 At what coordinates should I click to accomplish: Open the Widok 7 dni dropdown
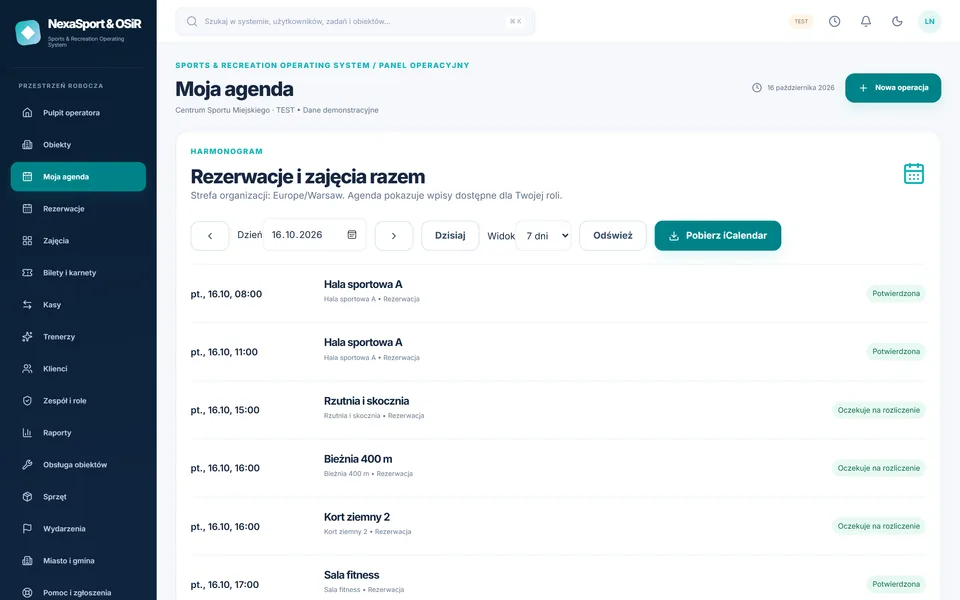pos(543,236)
